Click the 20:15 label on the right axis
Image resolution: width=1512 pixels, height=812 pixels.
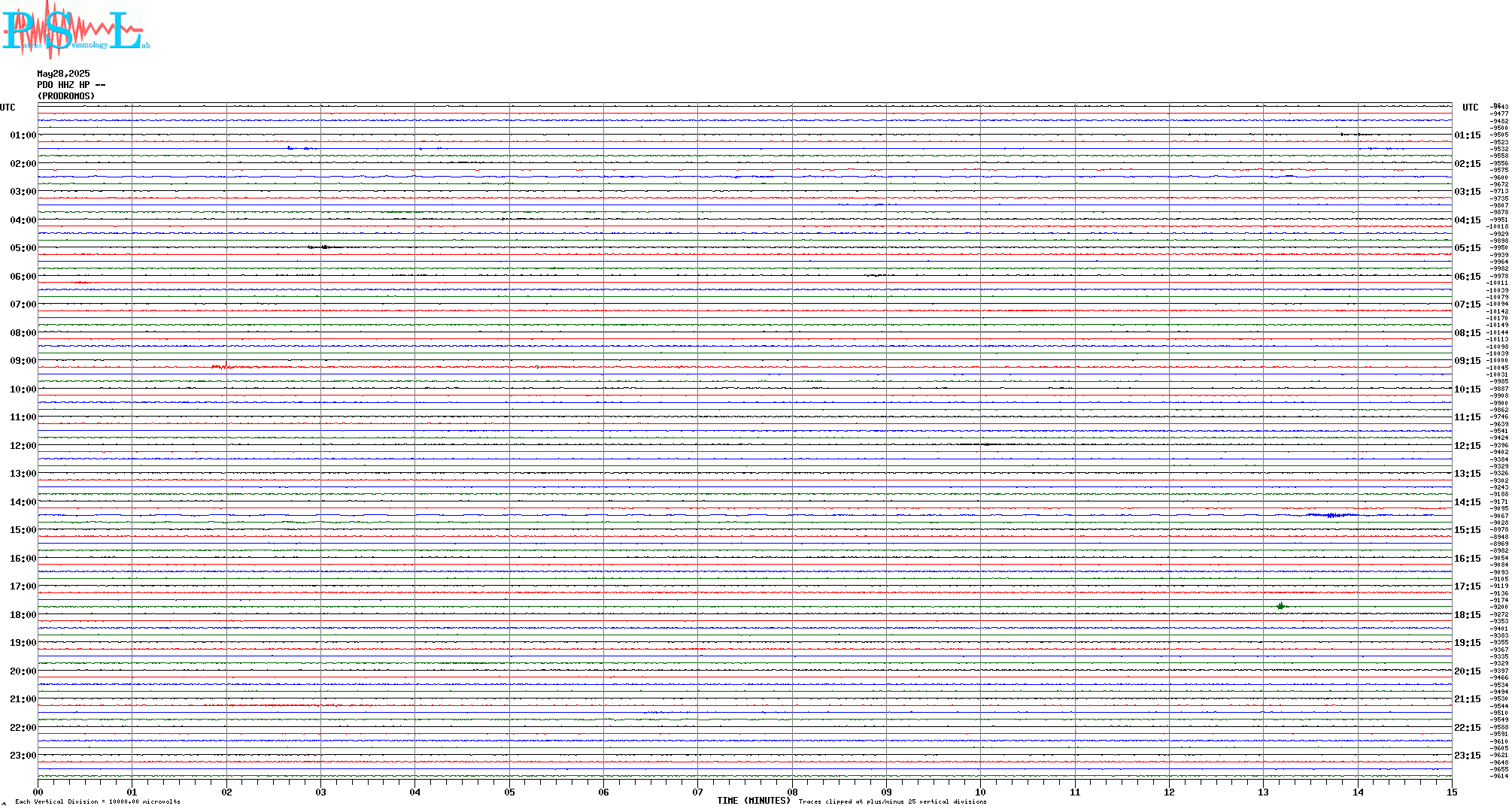1468,671
